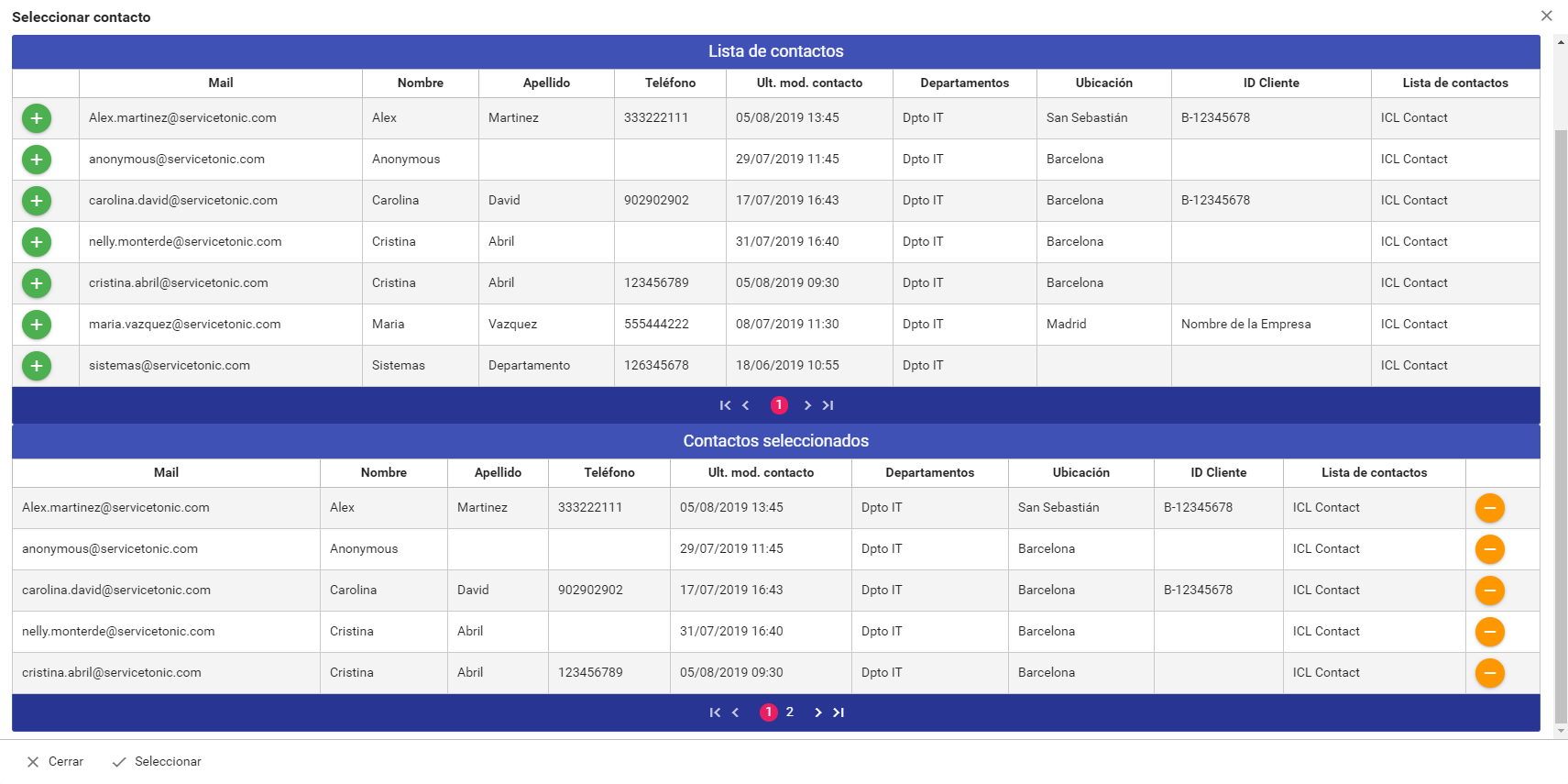Click 'Nombre de la Empresa' cell
The width and height of the screenshot is (1568, 784).
[x=1271, y=325]
